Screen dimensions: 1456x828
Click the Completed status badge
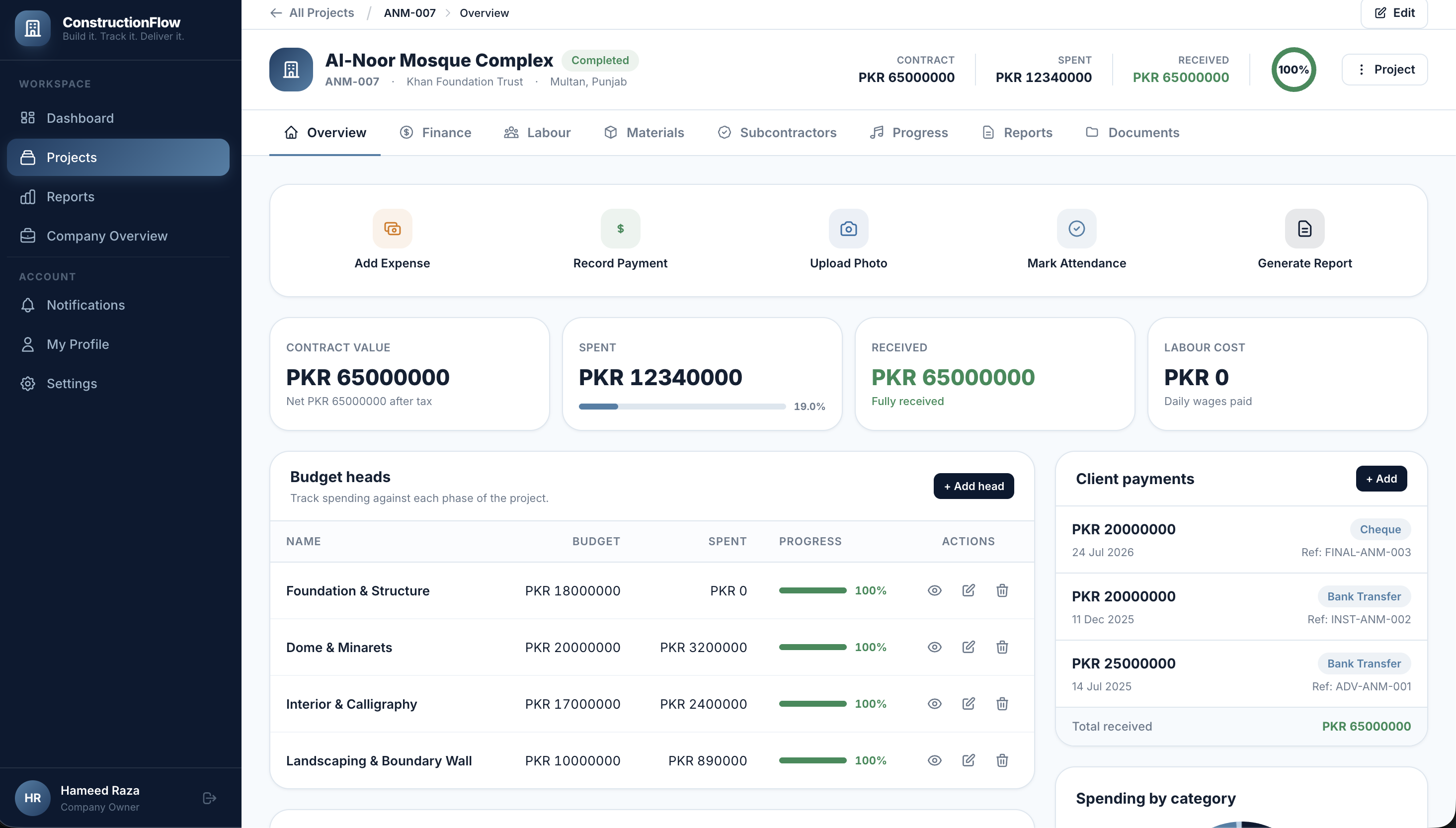pos(600,60)
